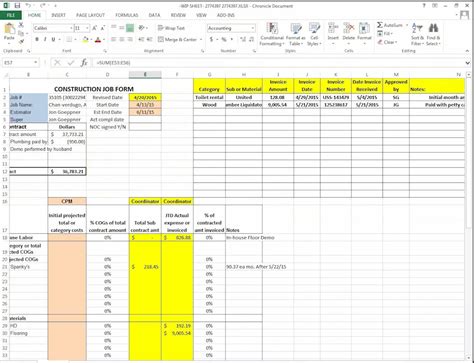
Task: Click the formula bar with SUM formula
Action: tap(278, 63)
